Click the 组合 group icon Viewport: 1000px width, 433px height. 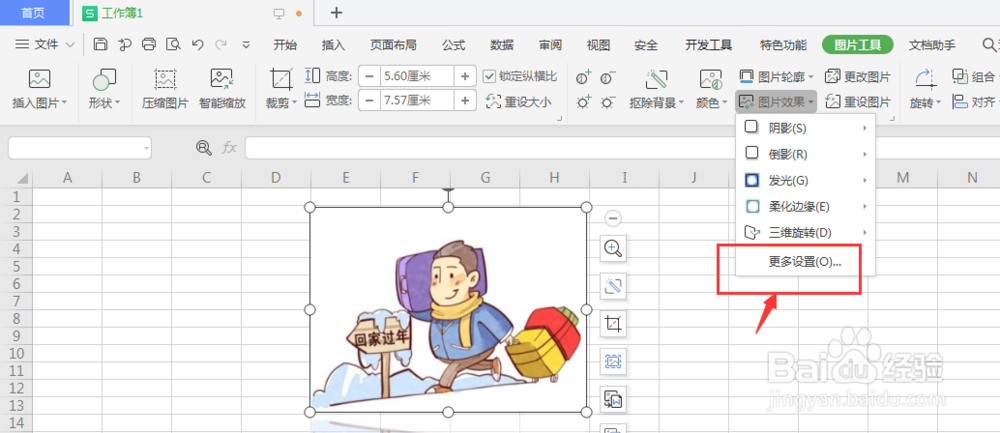959,77
